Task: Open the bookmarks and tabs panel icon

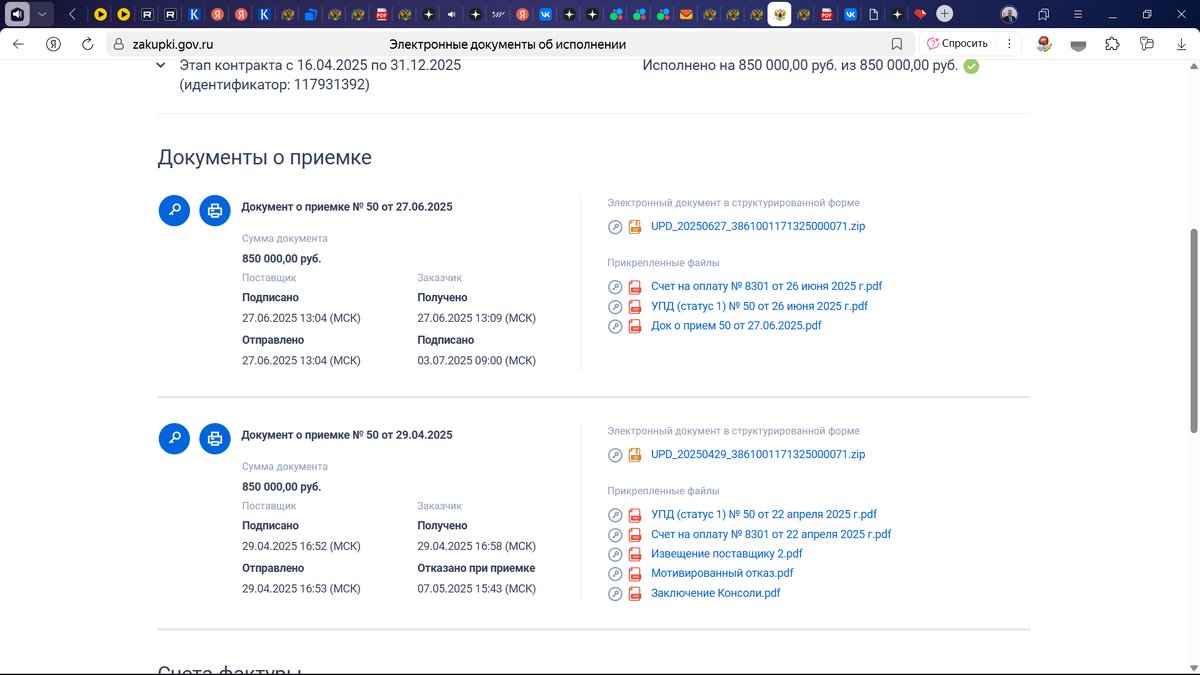Action: (1043, 15)
